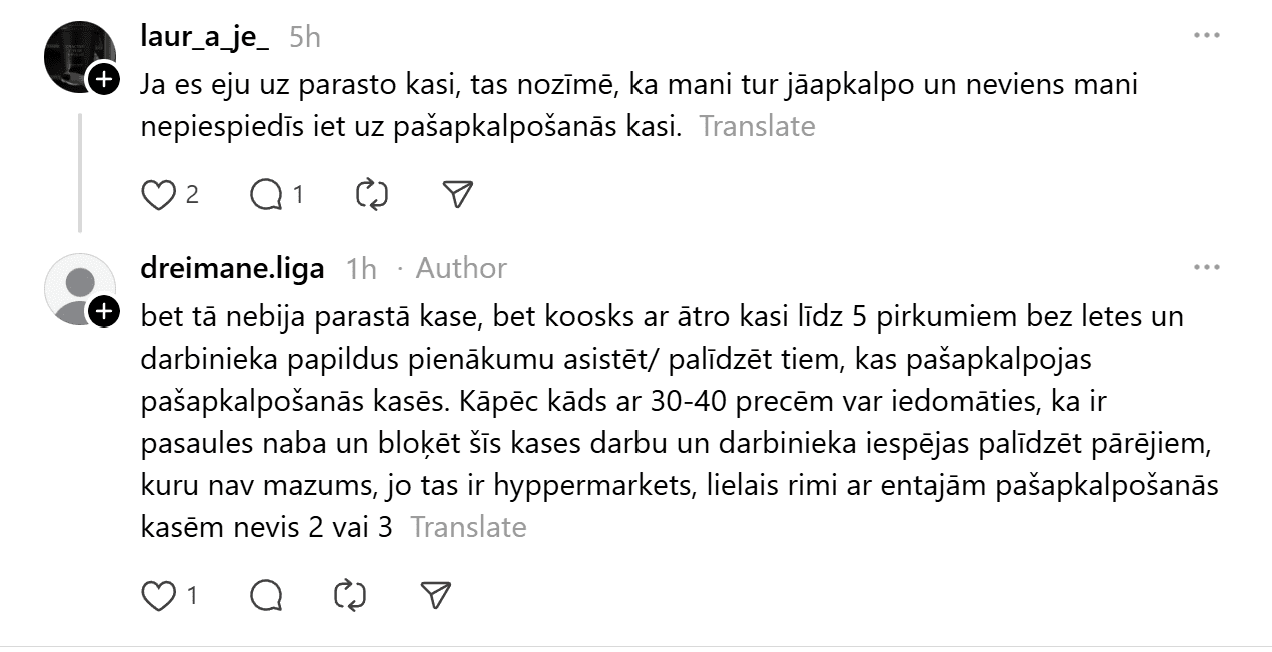This screenshot has width=1272, height=652.
Task: Translate laur_a_je_'s comment
Action: click(757, 126)
